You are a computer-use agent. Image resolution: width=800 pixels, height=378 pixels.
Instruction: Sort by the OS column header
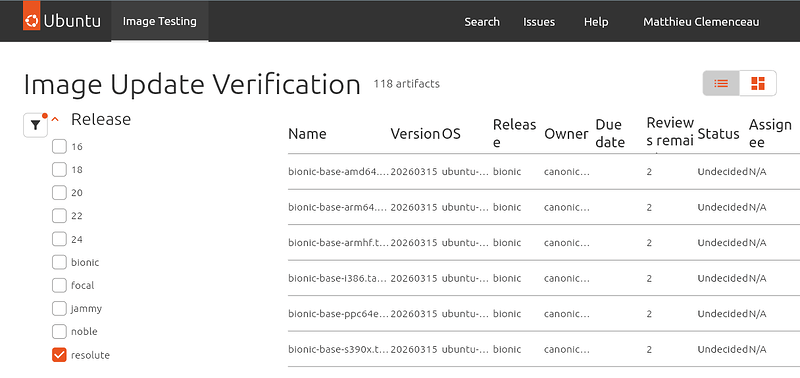(x=451, y=134)
